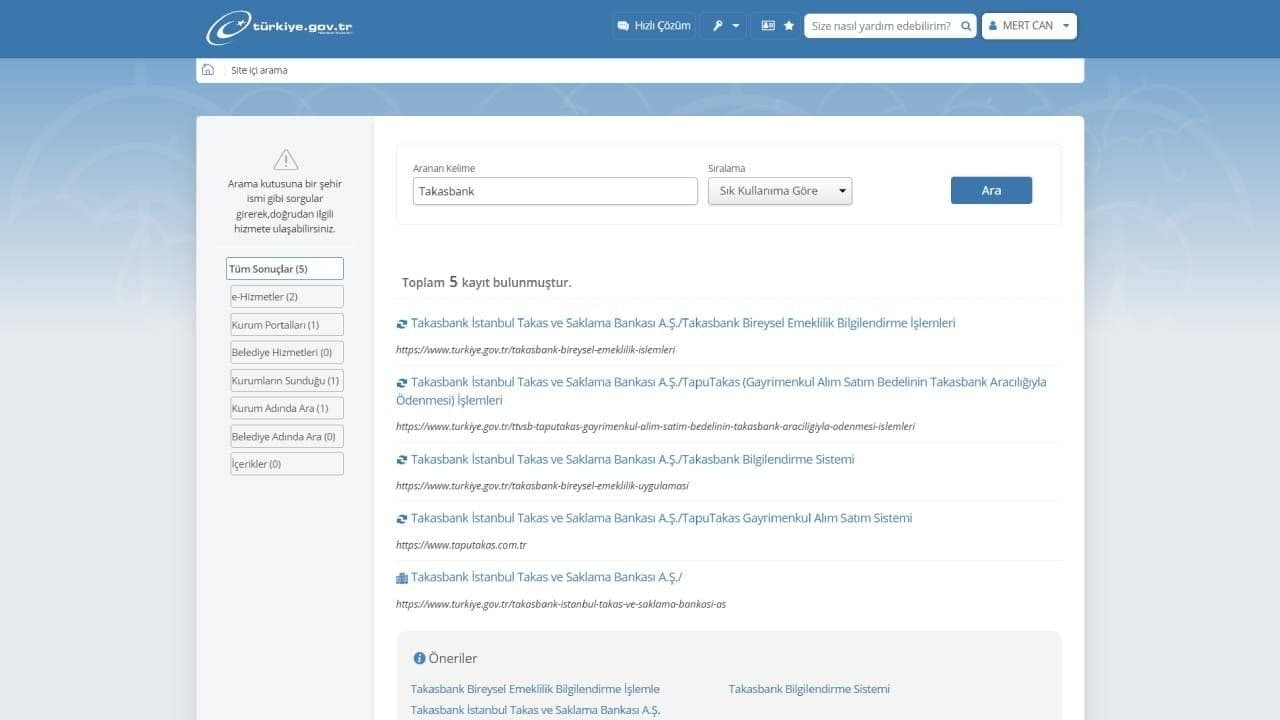Click URL text takasbank-istanbul-takas-ve-saklama-bankasi-as
1280x720 pixels.
(561, 604)
